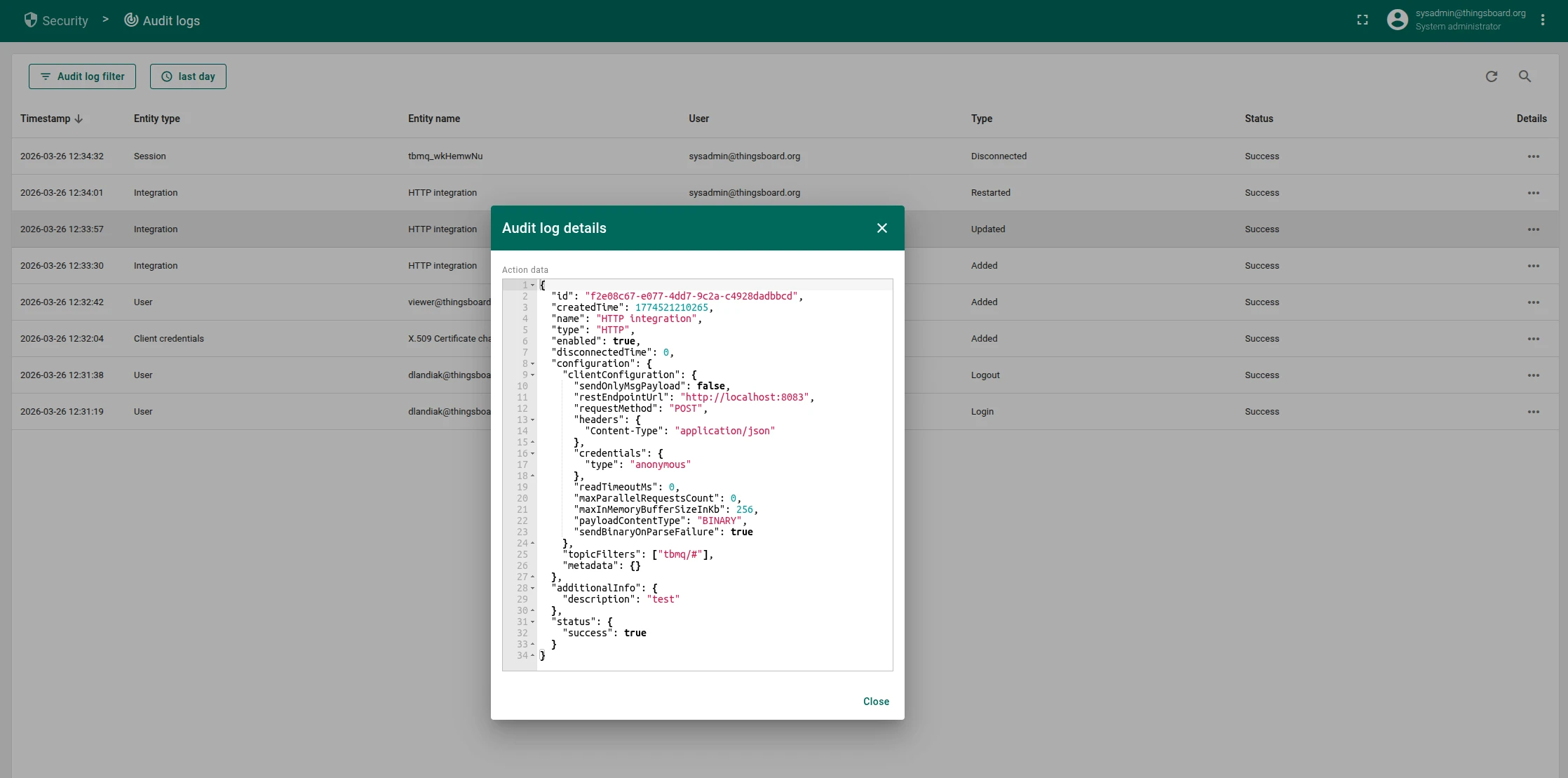Sort by Status column header
Screen dimensions: 1568x778
coord(1259,119)
